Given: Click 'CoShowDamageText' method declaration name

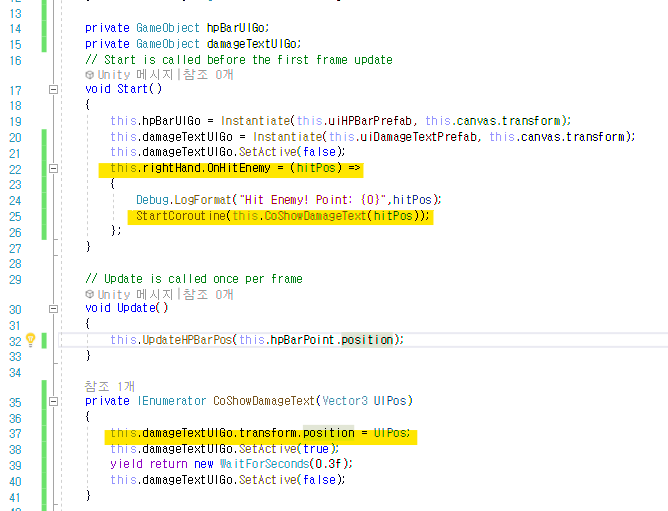Looking at the screenshot, I should [264, 401].
